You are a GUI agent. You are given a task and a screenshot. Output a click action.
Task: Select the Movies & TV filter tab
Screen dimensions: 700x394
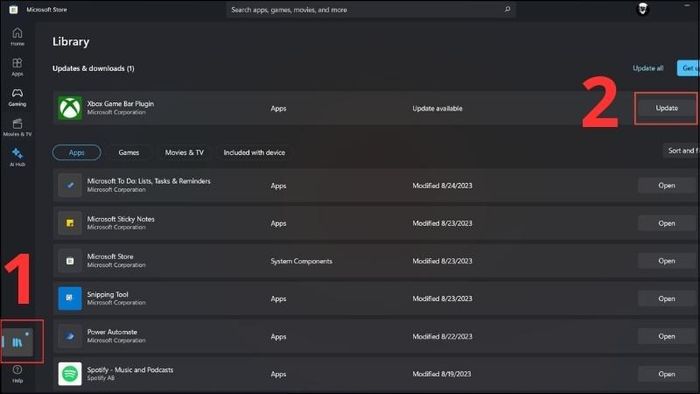pyautogui.click(x=184, y=153)
